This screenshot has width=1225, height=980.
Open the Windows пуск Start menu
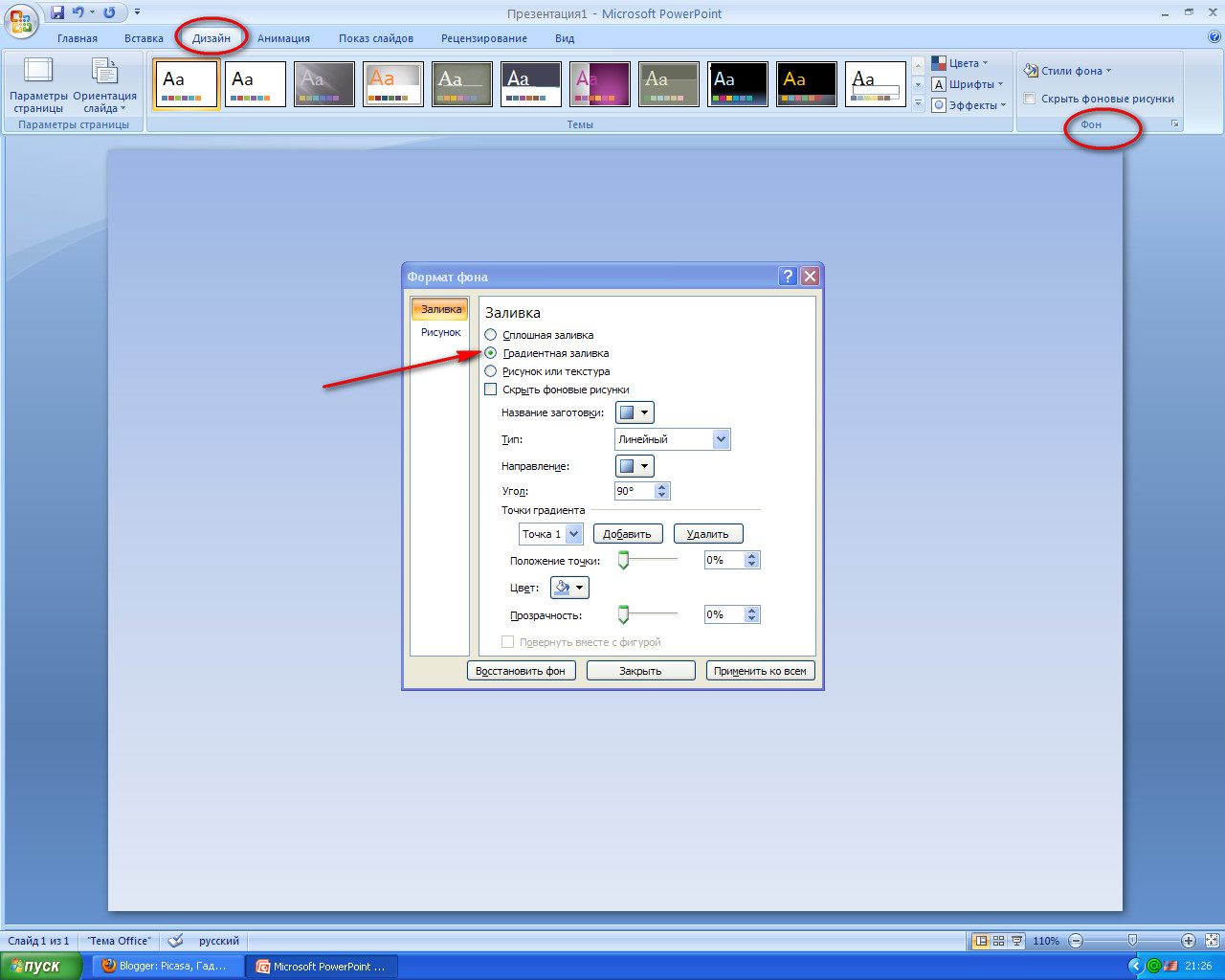click(x=42, y=967)
